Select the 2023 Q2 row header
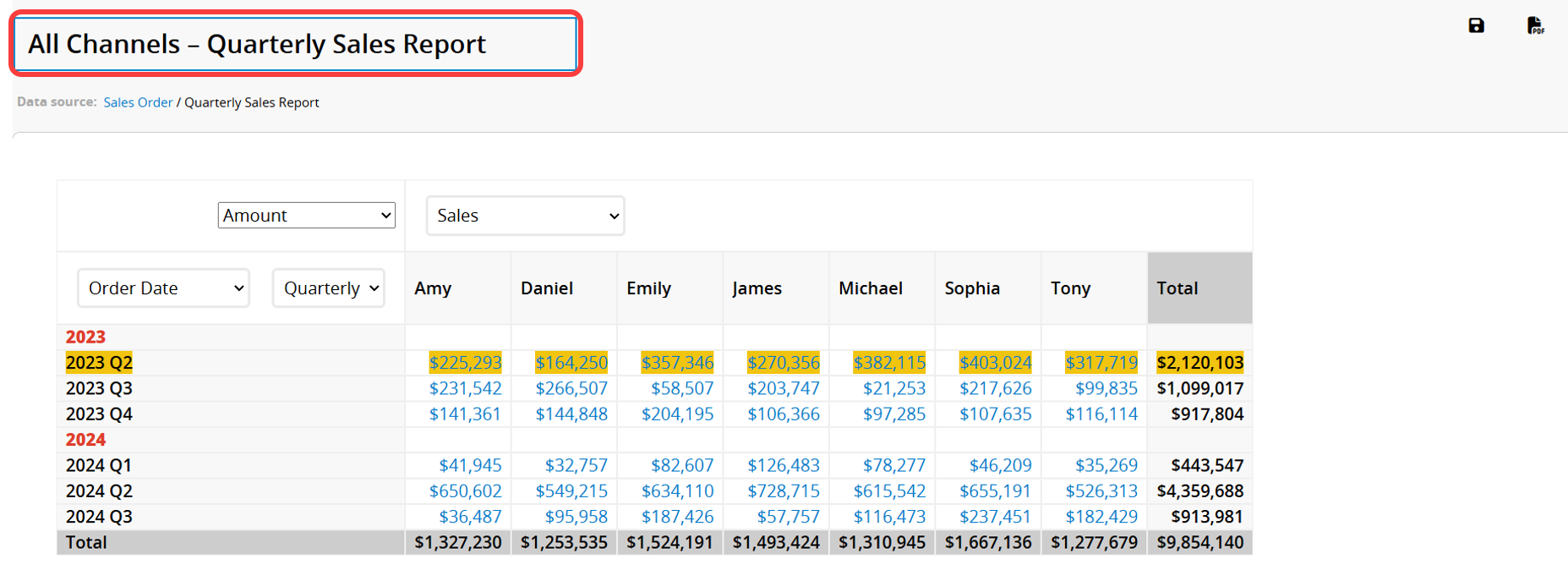Image resolution: width=1568 pixels, height=570 pixels. pos(99,363)
